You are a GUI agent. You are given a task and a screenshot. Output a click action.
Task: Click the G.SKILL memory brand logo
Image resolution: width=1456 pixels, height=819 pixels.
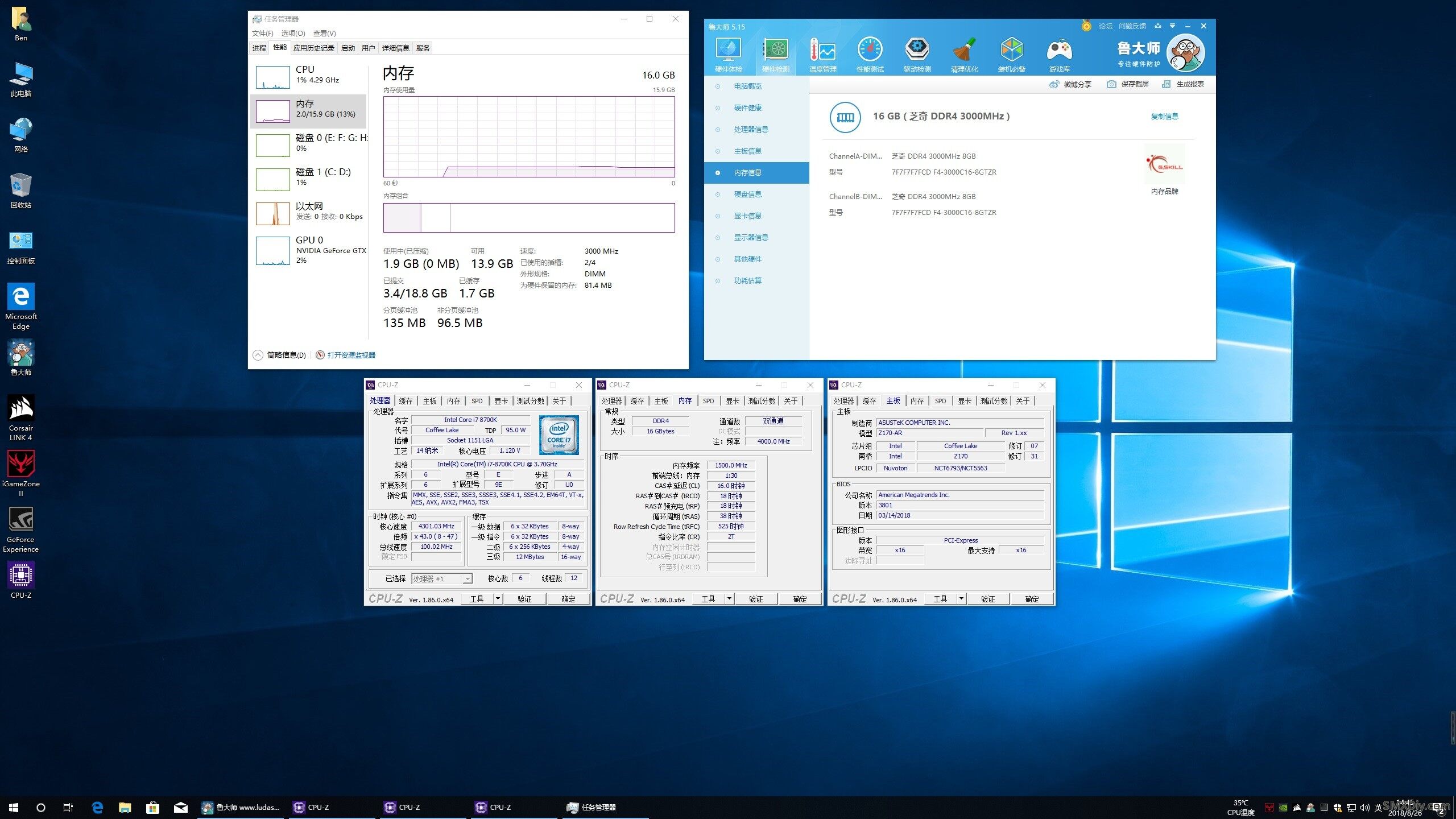pos(1165,164)
